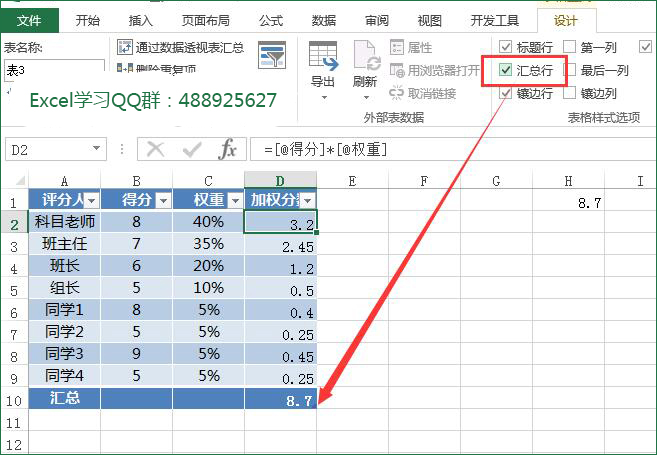Click the Summarize with PivotTable icon
This screenshot has height=455, width=657.
(124, 47)
